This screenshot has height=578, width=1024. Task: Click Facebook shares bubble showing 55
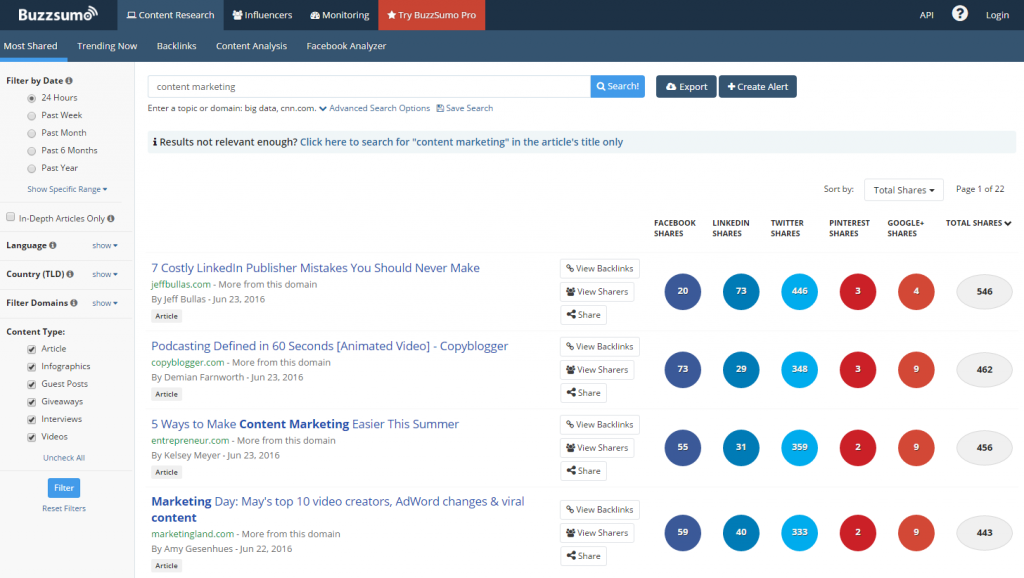[682, 447]
